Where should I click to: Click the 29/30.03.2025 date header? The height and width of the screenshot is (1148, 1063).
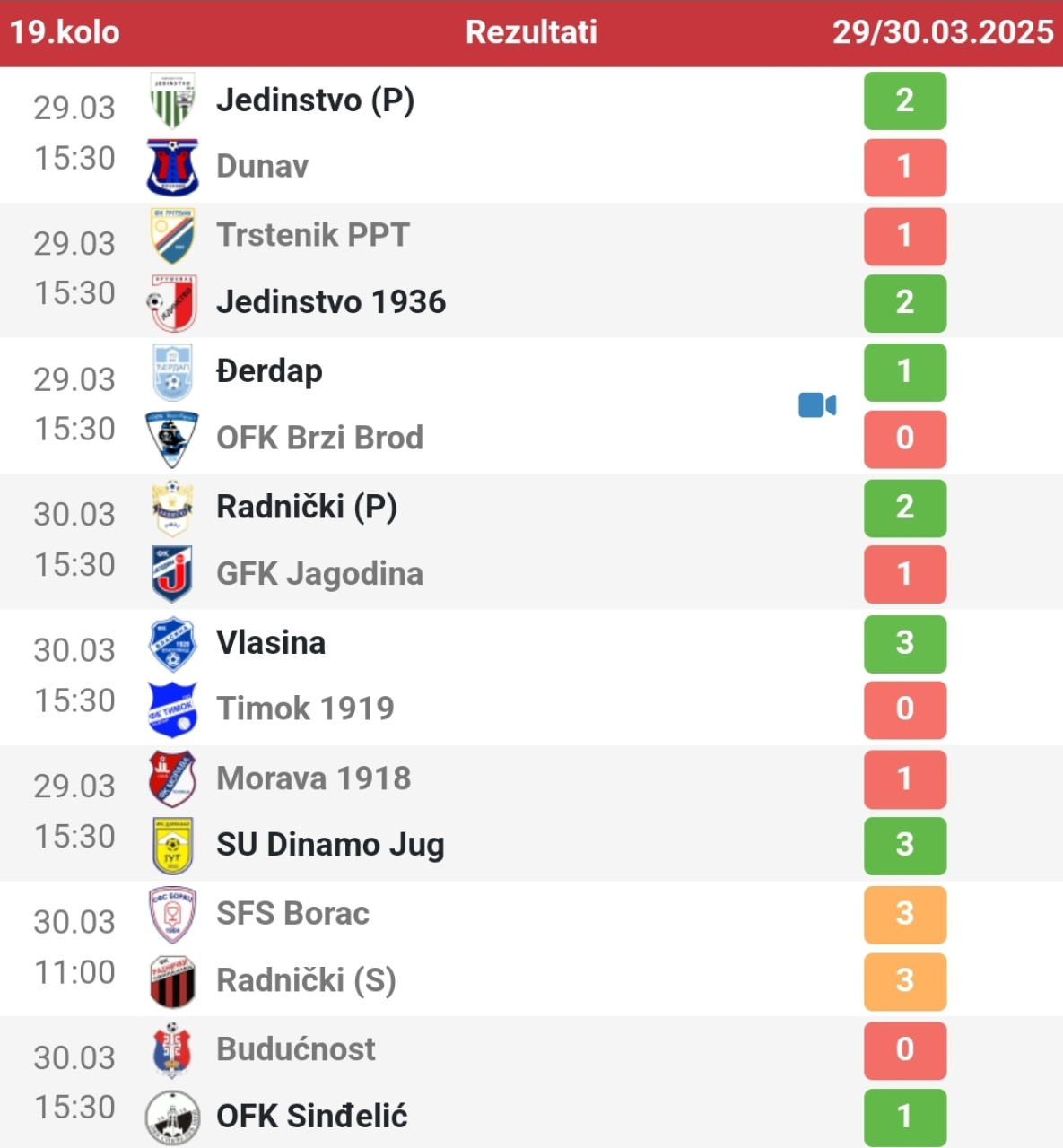pos(942,32)
